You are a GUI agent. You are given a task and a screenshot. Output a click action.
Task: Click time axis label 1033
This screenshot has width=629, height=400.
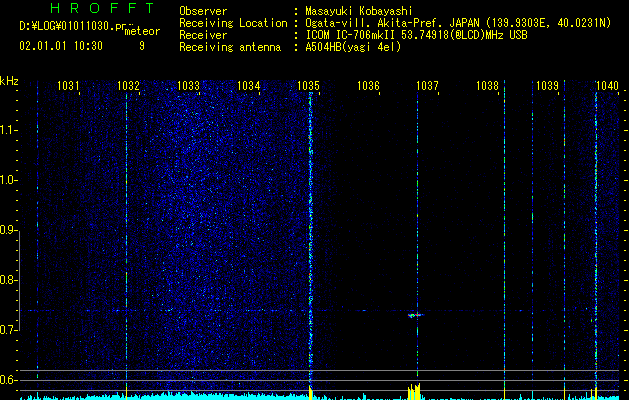click(188, 85)
